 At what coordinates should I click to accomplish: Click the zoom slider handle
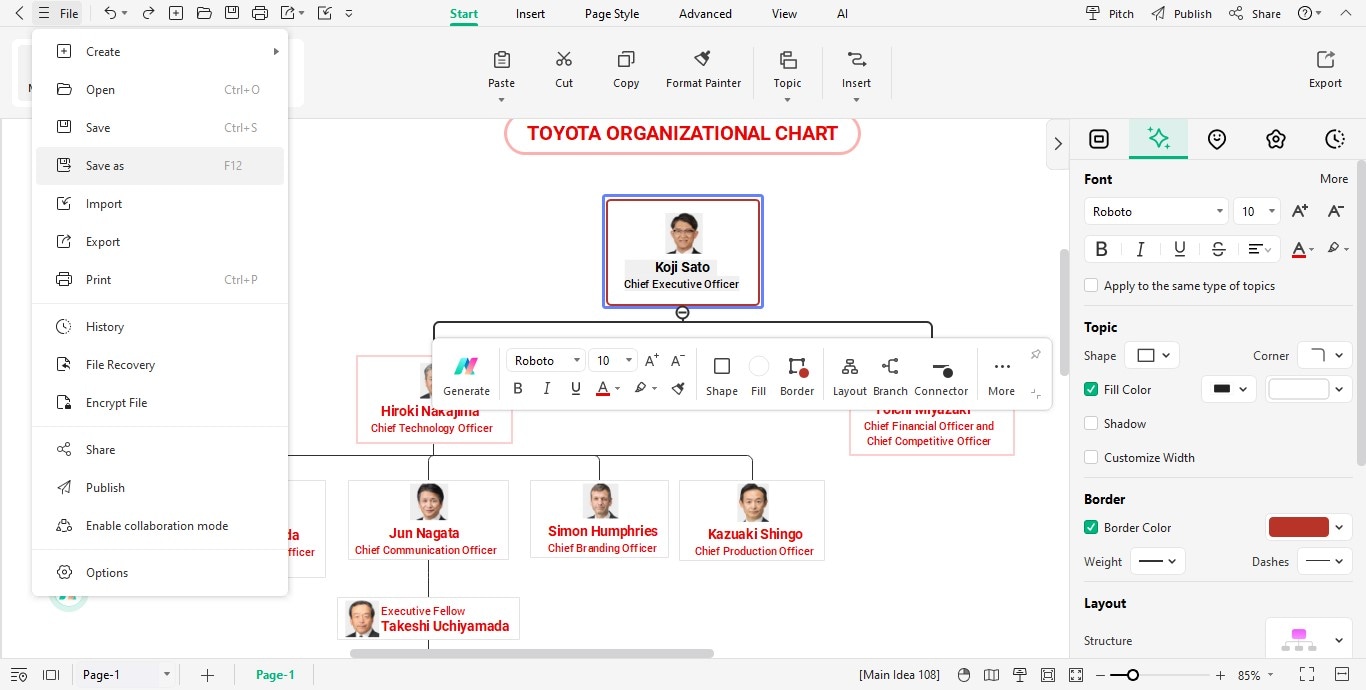1132,675
